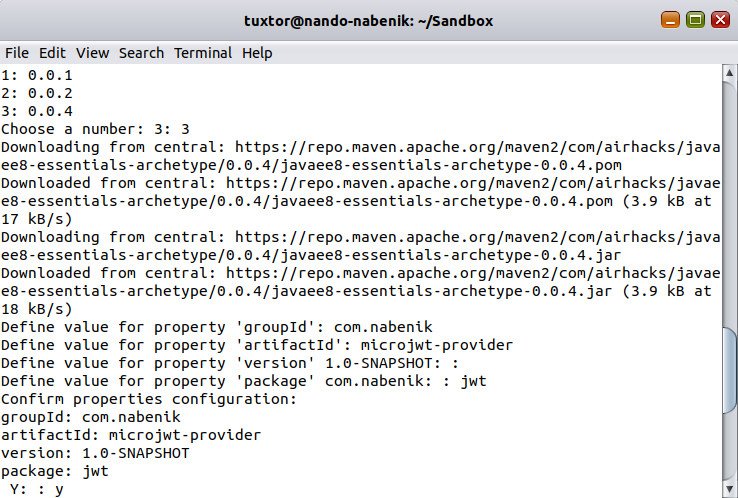Minimize the terminal window
Image resolution: width=738 pixels, height=498 pixels.
669,19
